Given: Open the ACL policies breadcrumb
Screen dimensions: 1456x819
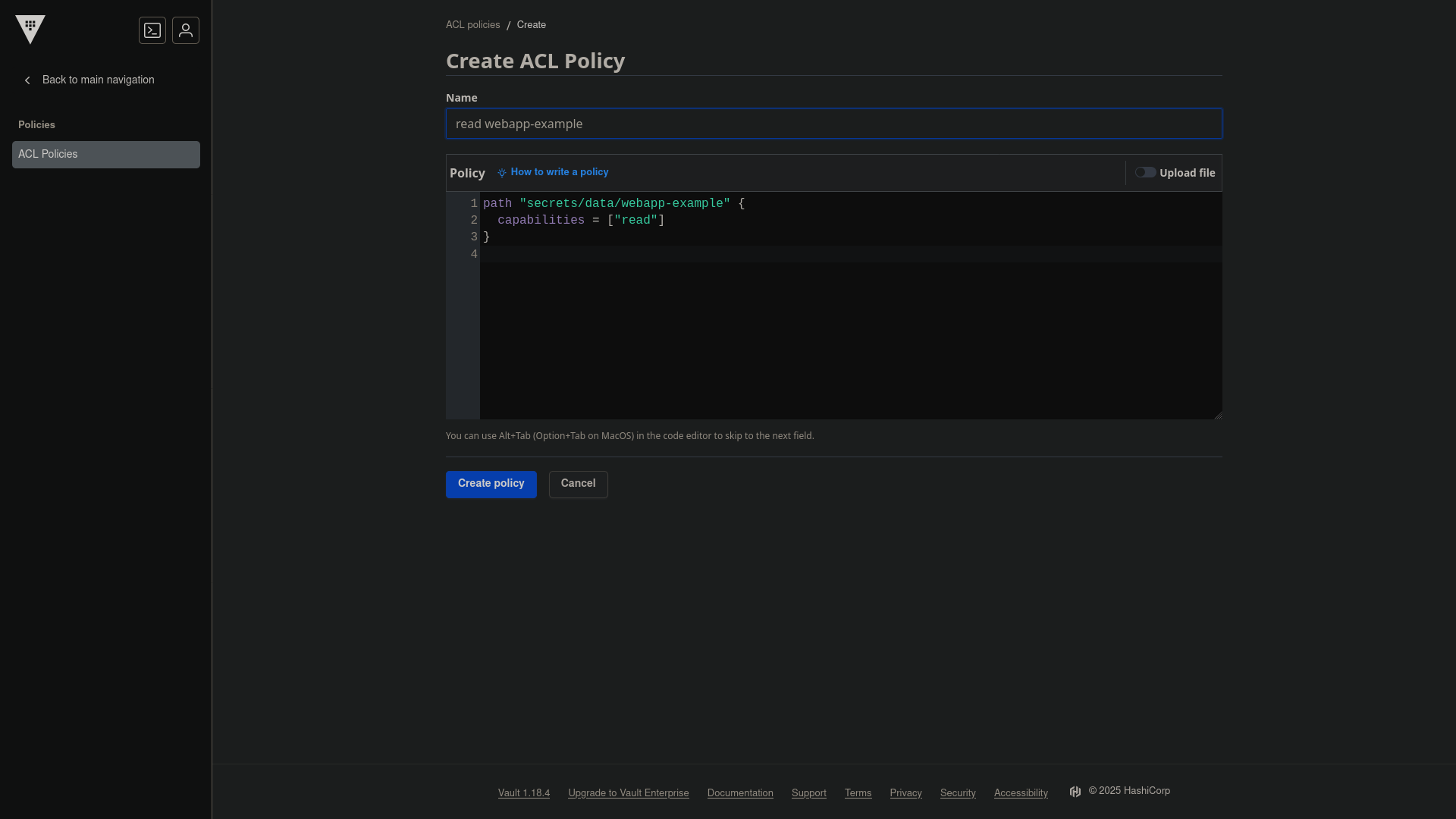Looking at the screenshot, I should coord(472,24).
